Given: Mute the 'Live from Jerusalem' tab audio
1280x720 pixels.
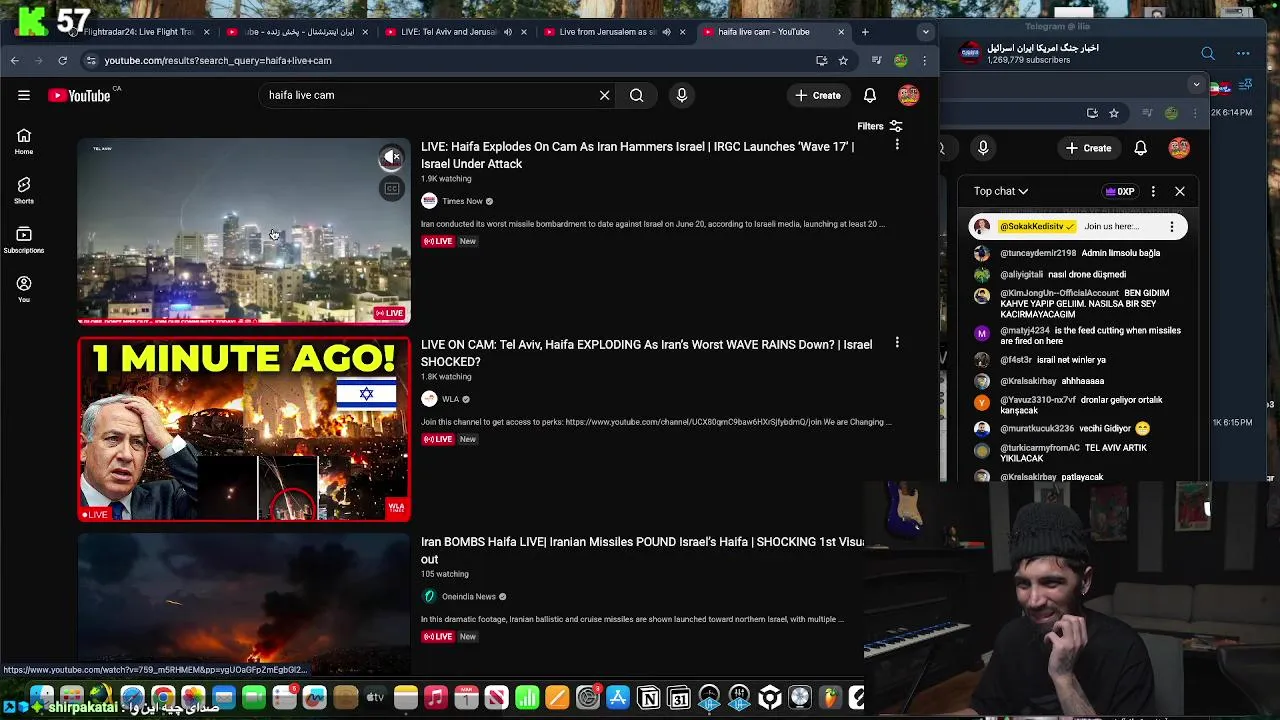Looking at the screenshot, I should (x=667, y=32).
